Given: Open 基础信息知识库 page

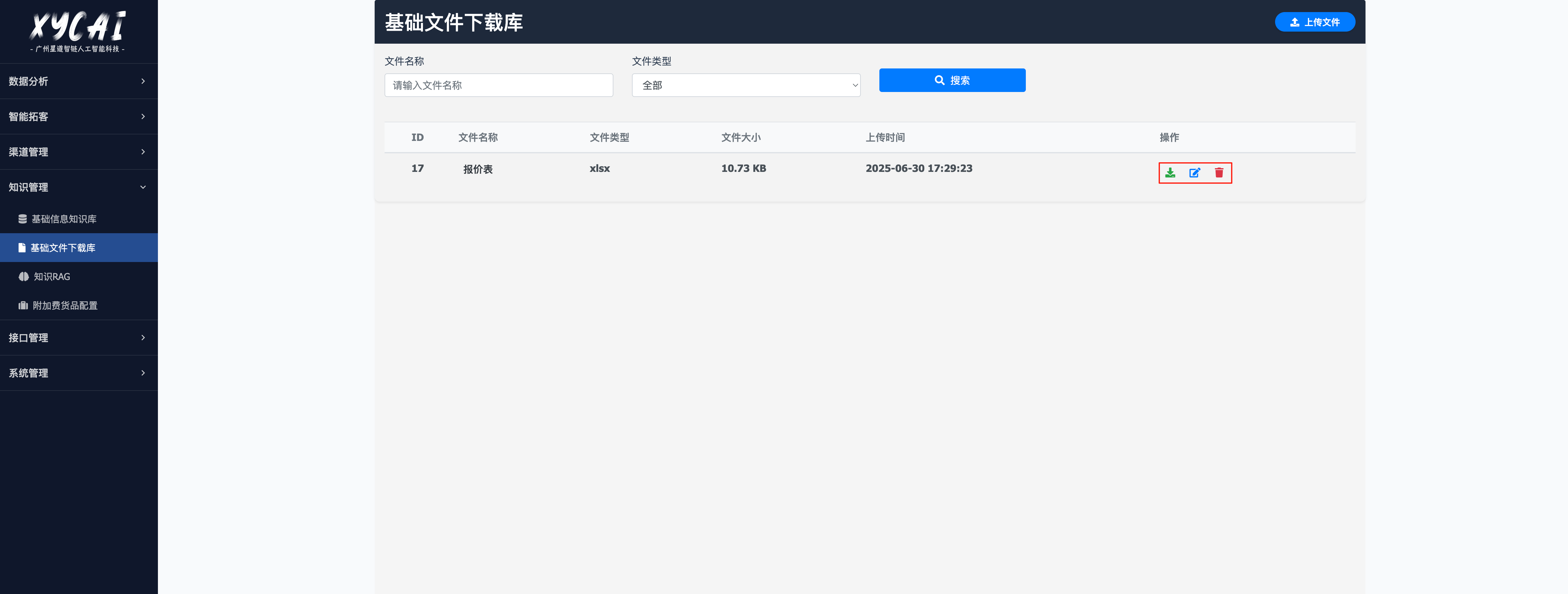Looking at the screenshot, I should pos(79,219).
